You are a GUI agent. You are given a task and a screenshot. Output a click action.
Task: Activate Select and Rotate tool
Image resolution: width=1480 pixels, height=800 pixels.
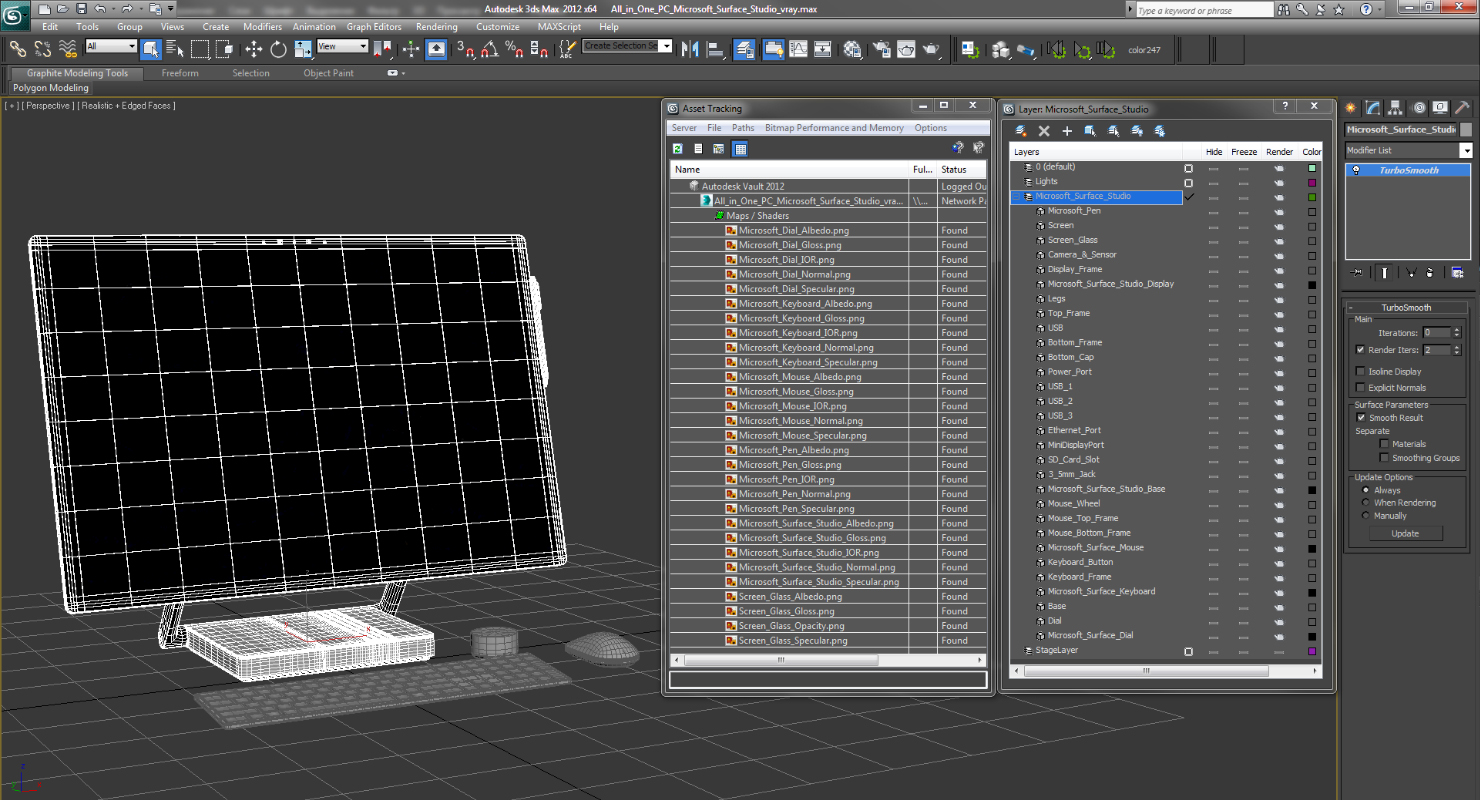click(x=278, y=48)
